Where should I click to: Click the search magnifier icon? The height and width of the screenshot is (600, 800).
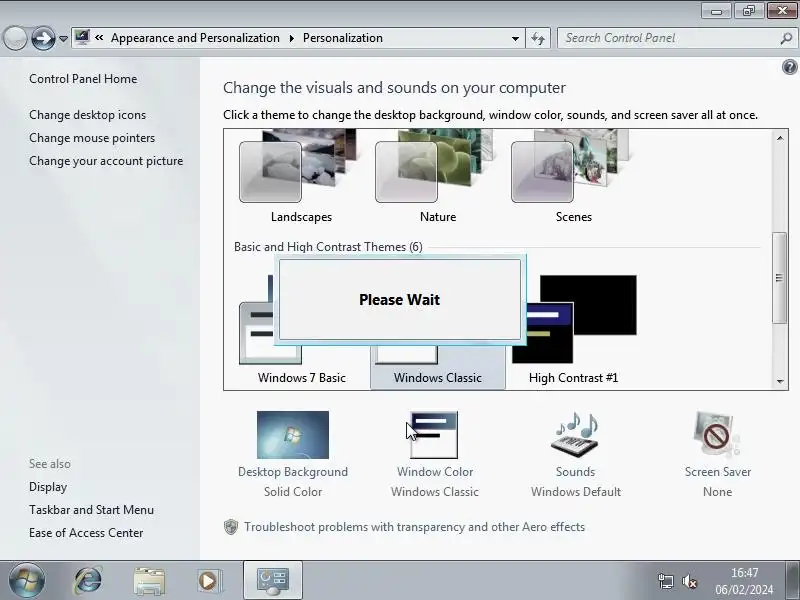[786, 38]
